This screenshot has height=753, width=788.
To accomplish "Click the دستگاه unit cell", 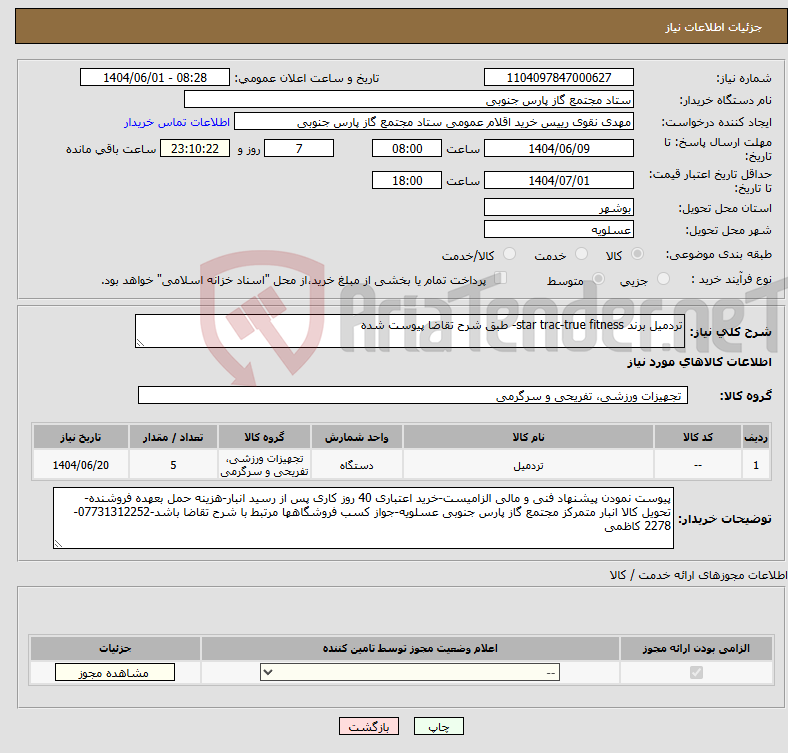I will click(x=356, y=465).
